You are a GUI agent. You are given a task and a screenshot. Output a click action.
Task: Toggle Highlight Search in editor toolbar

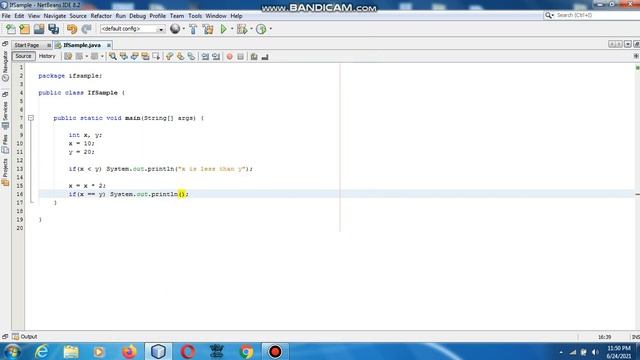(145, 56)
